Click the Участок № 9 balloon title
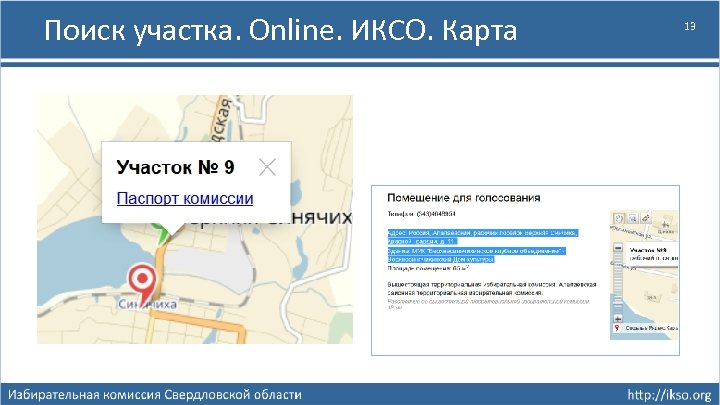Image resolution: width=720 pixels, height=405 pixels. tap(175, 168)
